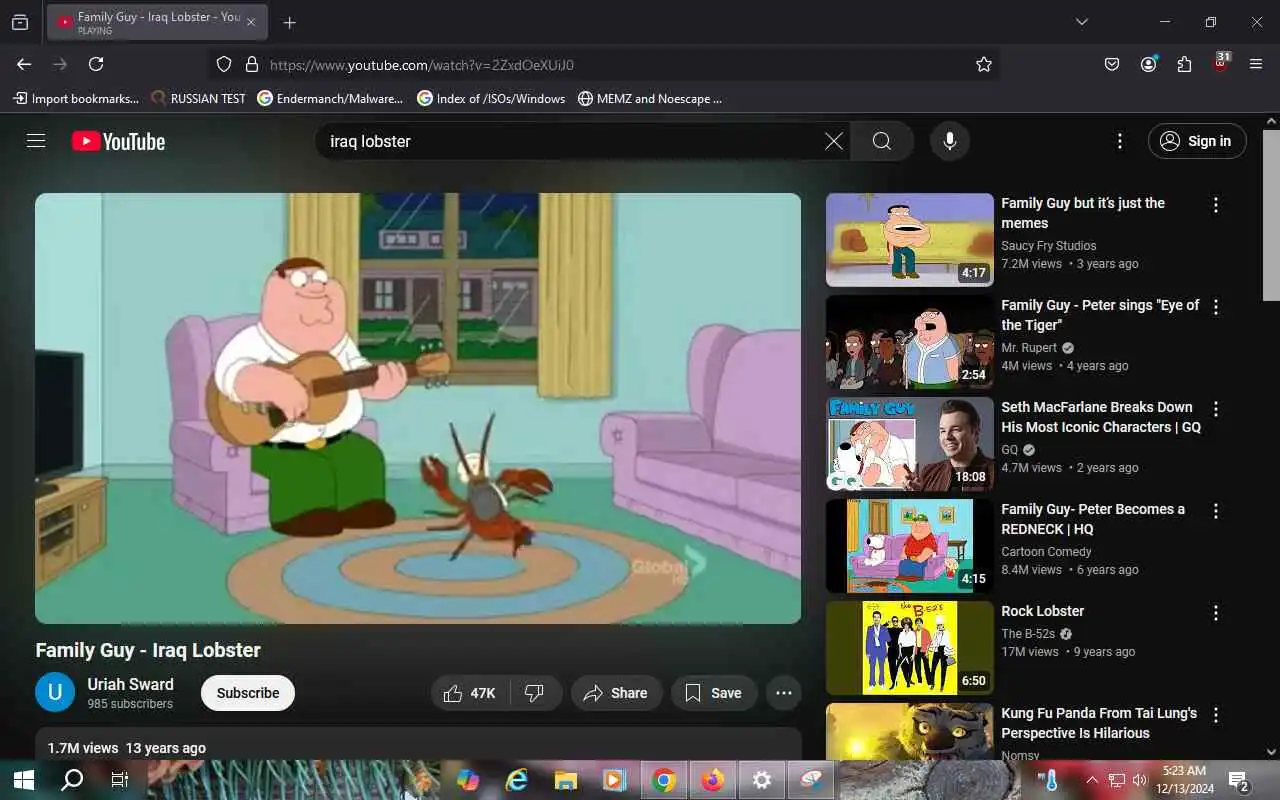Open the YouTube guide hamburger menu
This screenshot has height=800, width=1280.
[36, 141]
